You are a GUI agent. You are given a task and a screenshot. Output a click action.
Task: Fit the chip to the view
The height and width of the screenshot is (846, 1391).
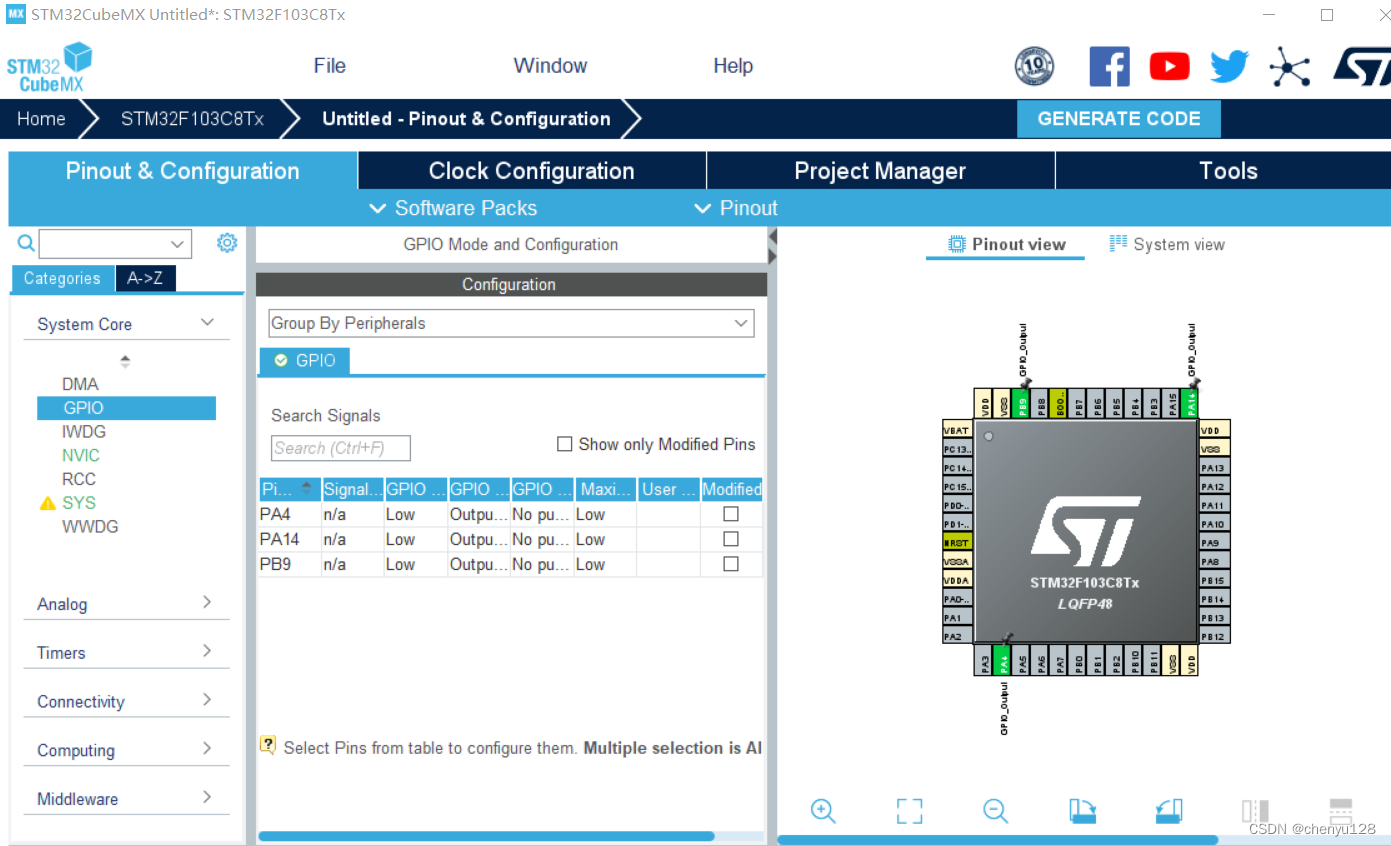[909, 811]
